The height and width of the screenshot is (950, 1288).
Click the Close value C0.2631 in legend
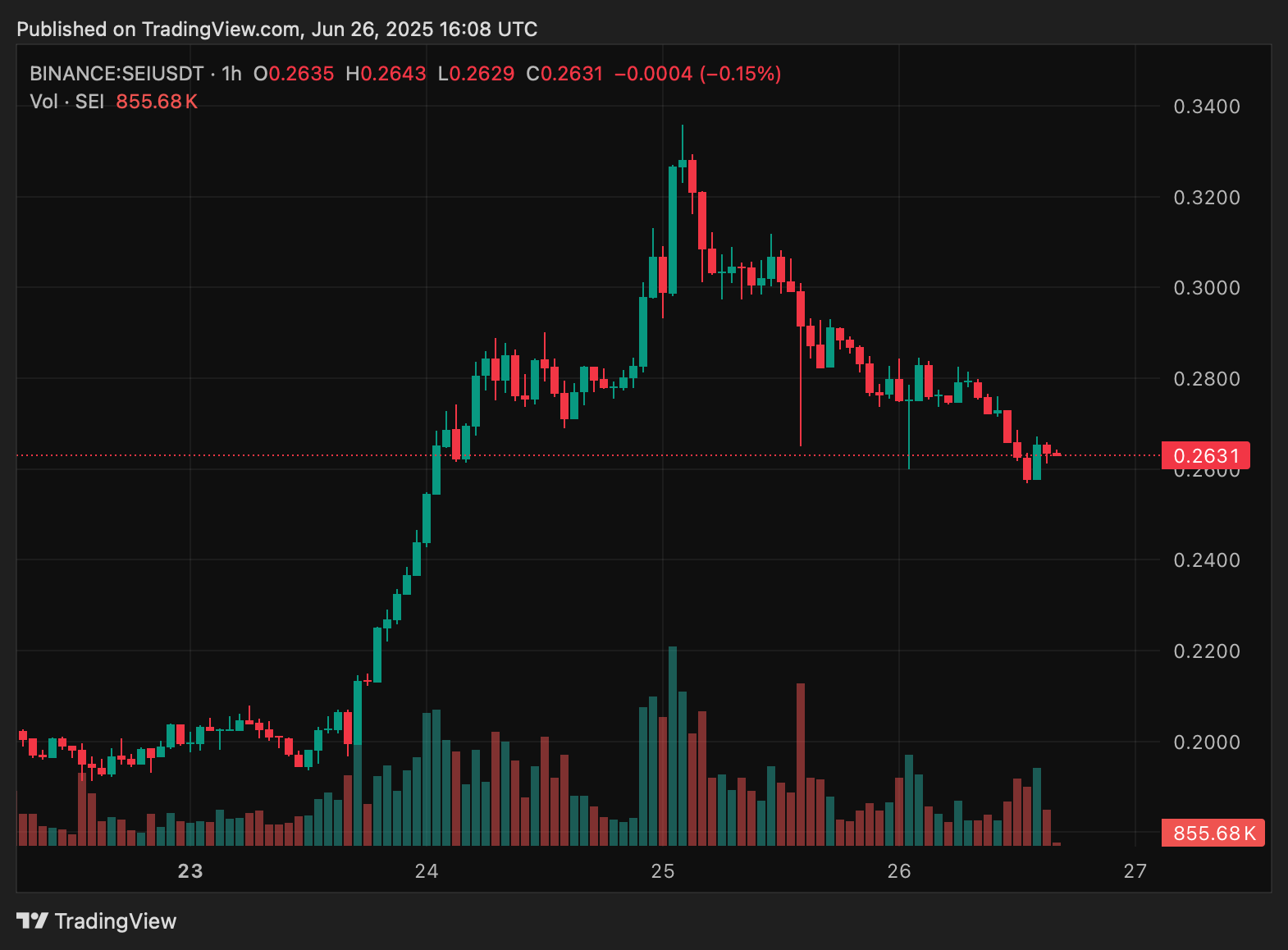(x=564, y=74)
